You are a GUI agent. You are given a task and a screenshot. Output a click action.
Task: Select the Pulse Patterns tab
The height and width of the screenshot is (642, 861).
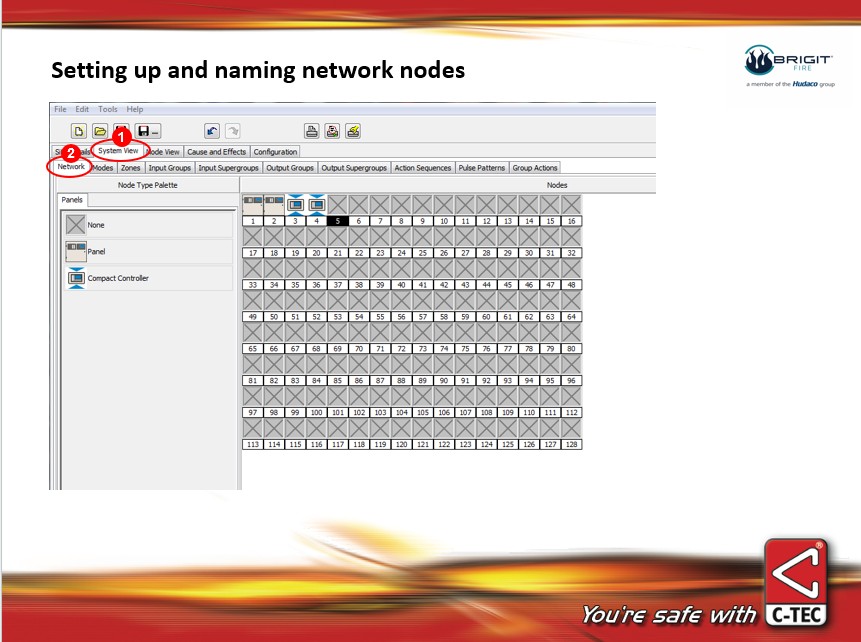coord(481,168)
